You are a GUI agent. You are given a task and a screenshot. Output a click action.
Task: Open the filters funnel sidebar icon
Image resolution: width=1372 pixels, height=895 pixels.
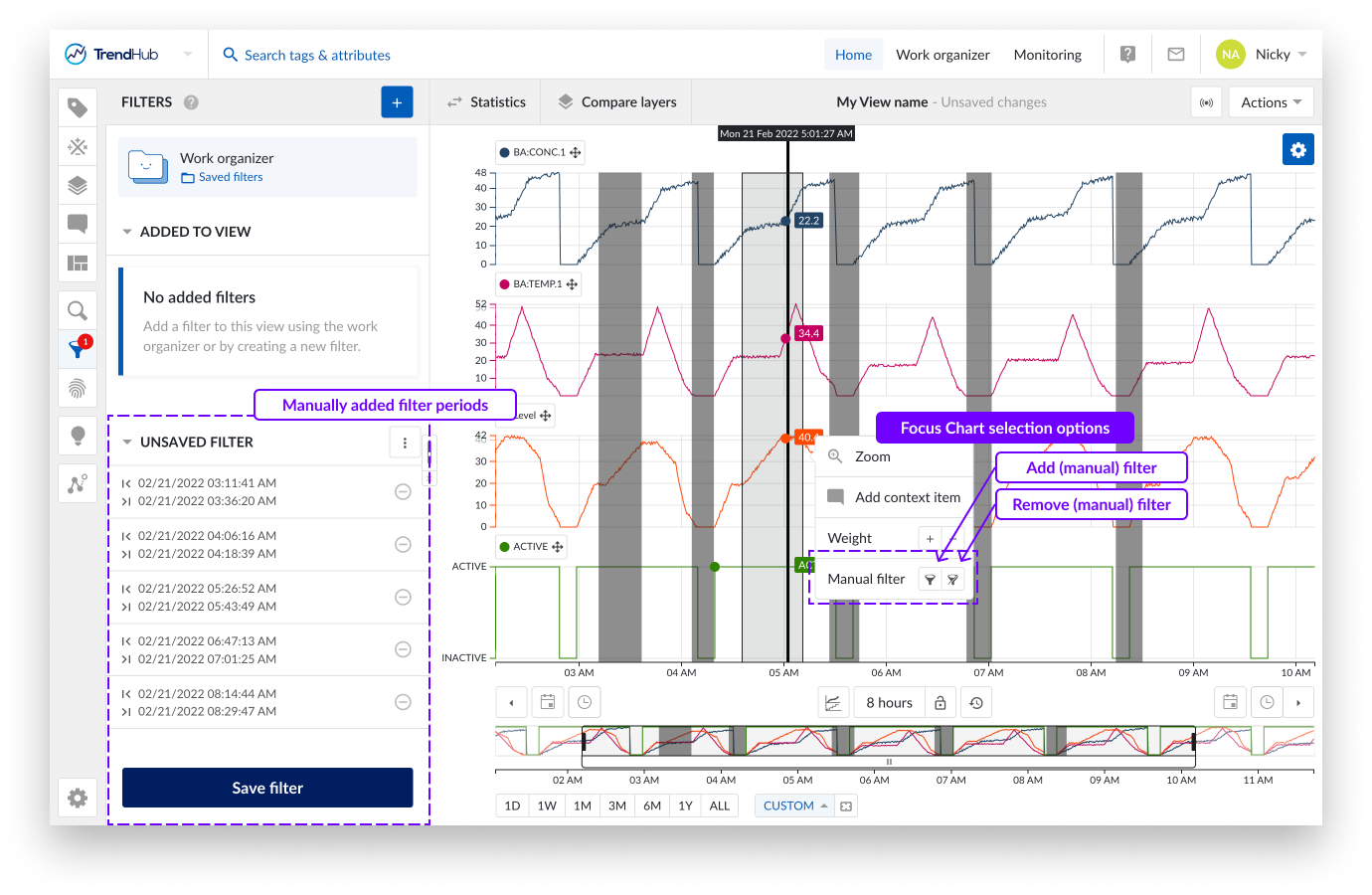point(78,349)
